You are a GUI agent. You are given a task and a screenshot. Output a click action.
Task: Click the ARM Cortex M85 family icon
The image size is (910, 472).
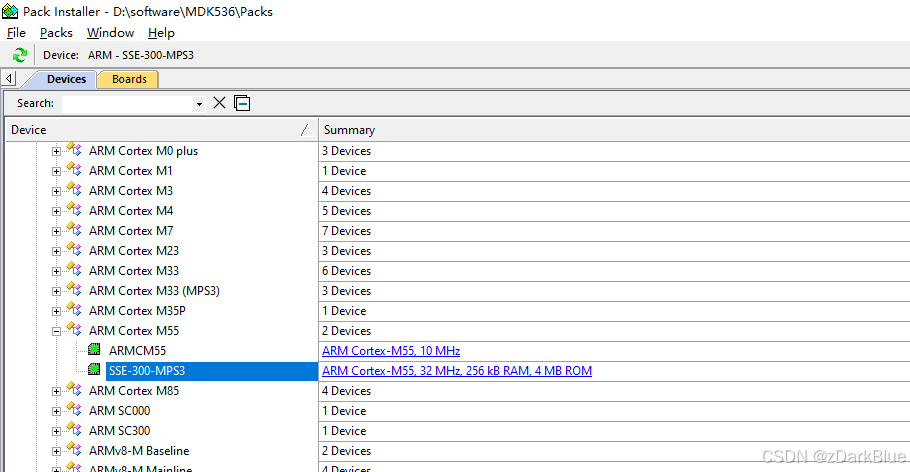74,390
